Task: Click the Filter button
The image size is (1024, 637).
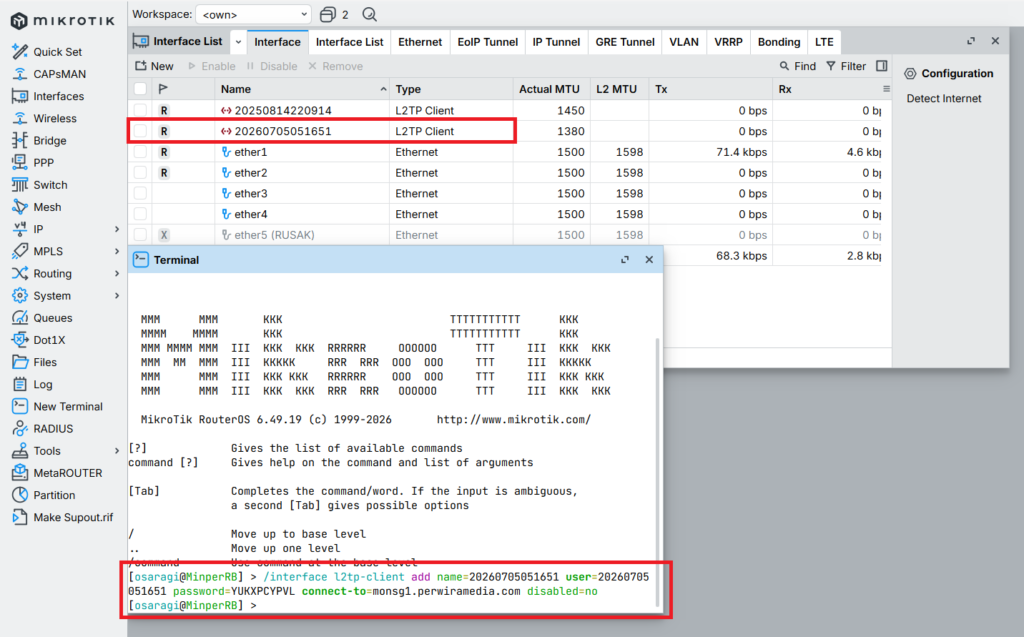Action: (846, 66)
